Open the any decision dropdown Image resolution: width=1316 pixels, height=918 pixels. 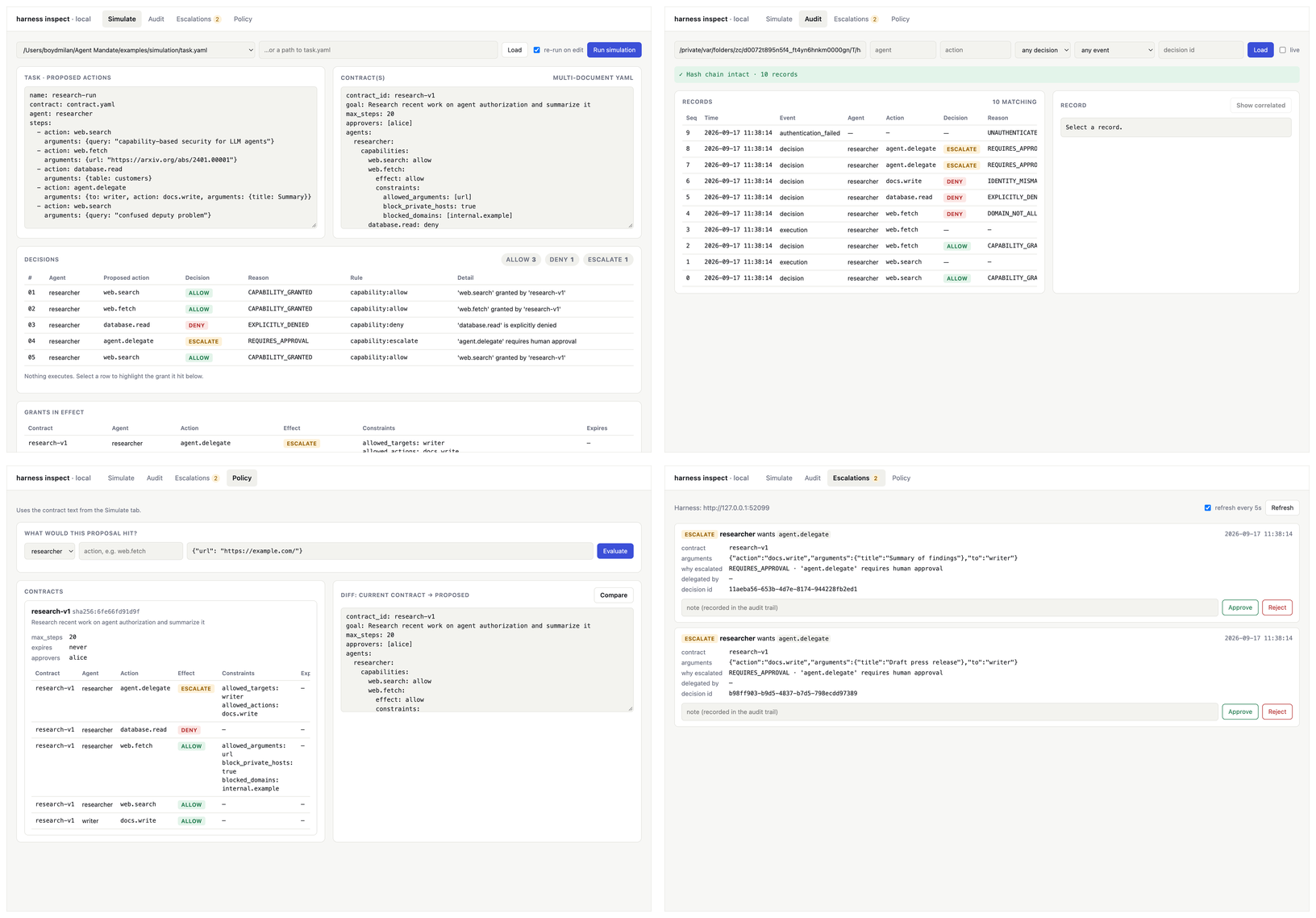click(1043, 50)
